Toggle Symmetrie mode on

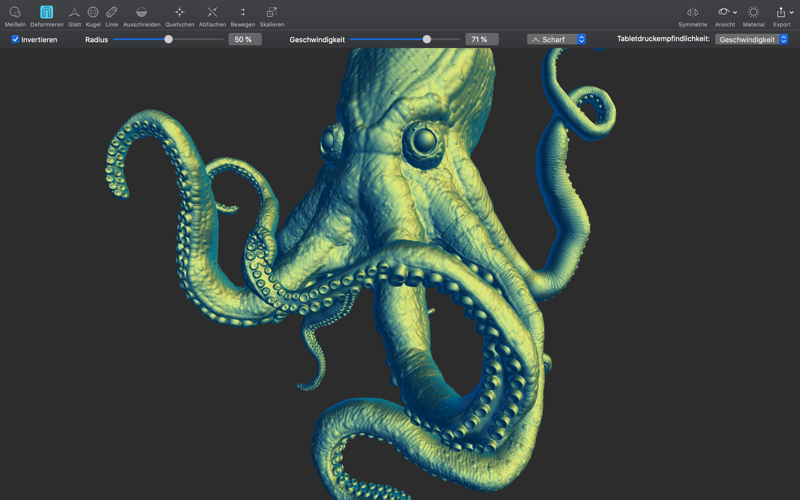point(692,13)
